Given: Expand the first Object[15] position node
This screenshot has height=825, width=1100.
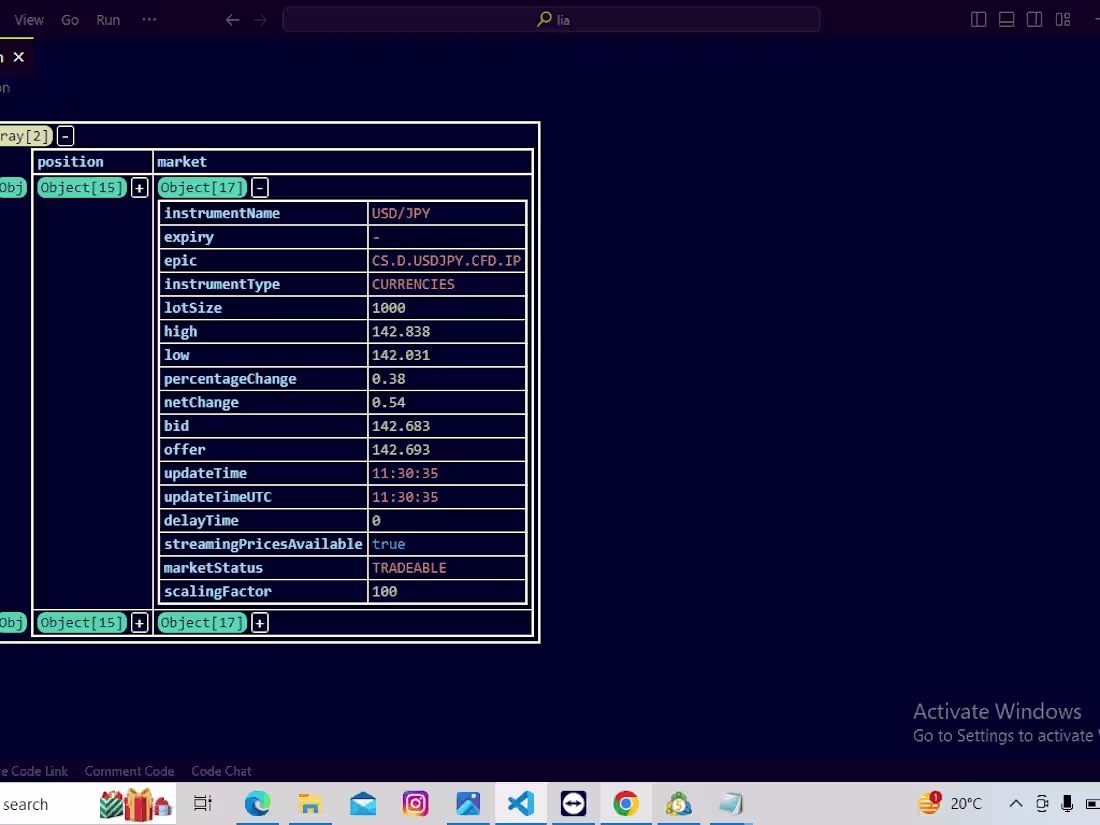Looking at the screenshot, I should pos(139,187).
